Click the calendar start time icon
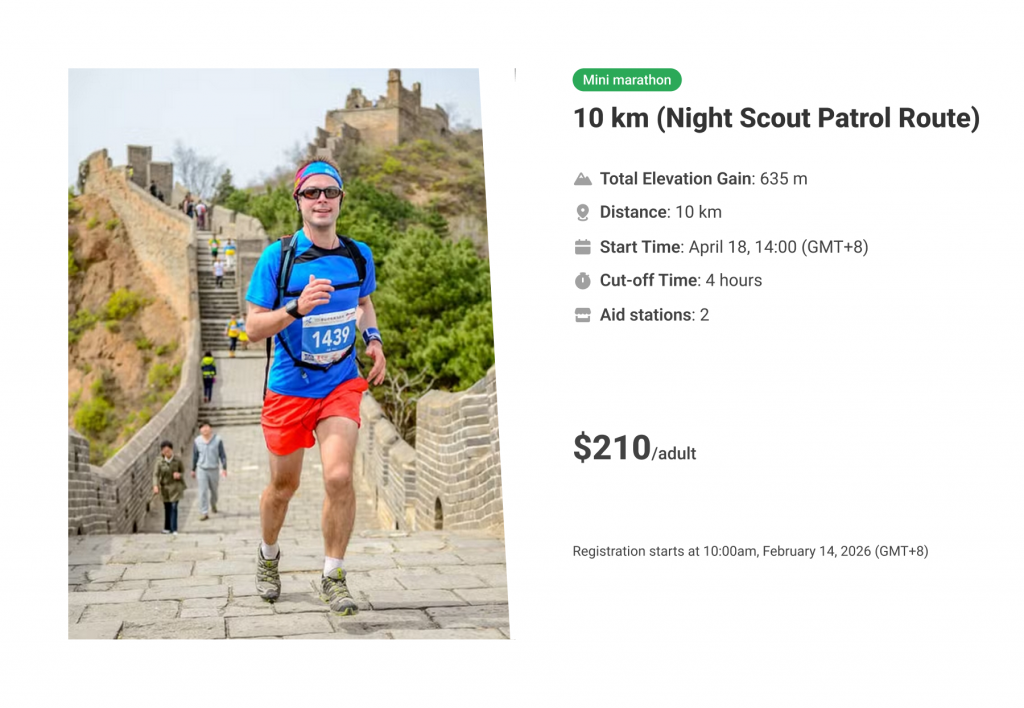This screenshot has height=708, width=1024. (583, 247)
